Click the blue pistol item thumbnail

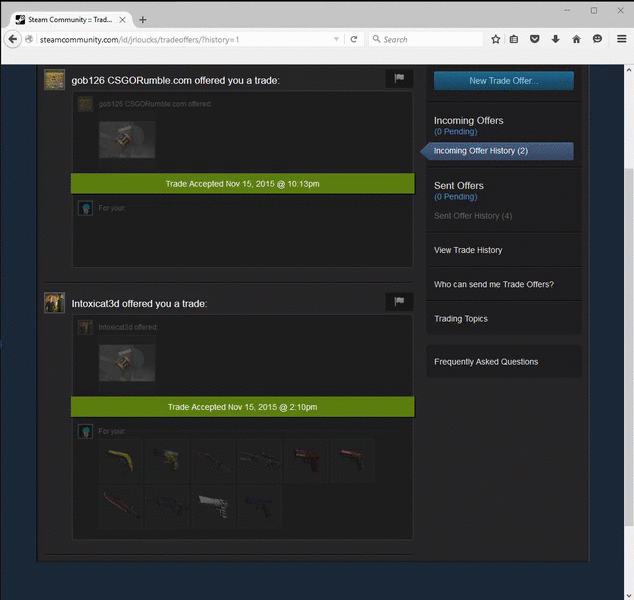tap(260, 506)
